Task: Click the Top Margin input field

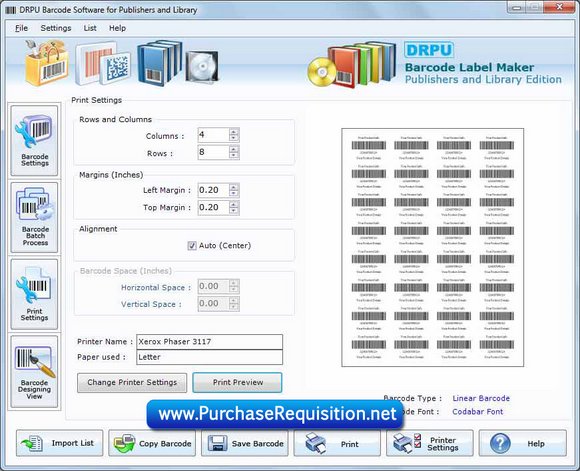Action: click(x=213, y=208)
